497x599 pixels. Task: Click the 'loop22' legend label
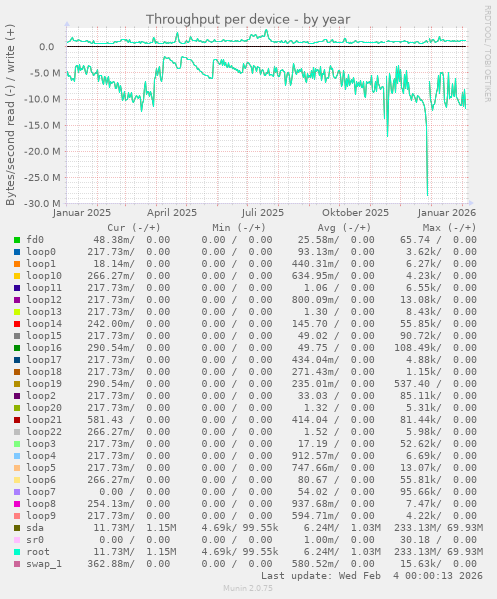[44, 432]
